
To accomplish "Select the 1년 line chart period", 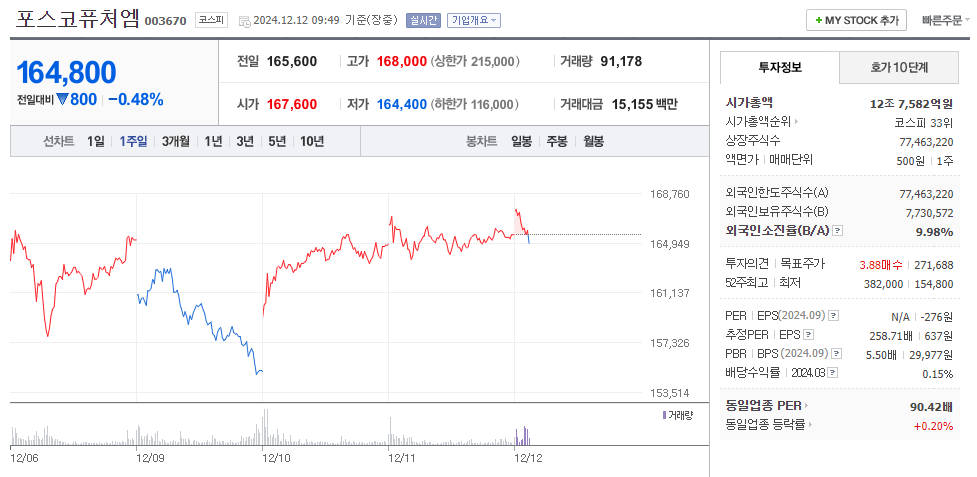I will [213, 141].
